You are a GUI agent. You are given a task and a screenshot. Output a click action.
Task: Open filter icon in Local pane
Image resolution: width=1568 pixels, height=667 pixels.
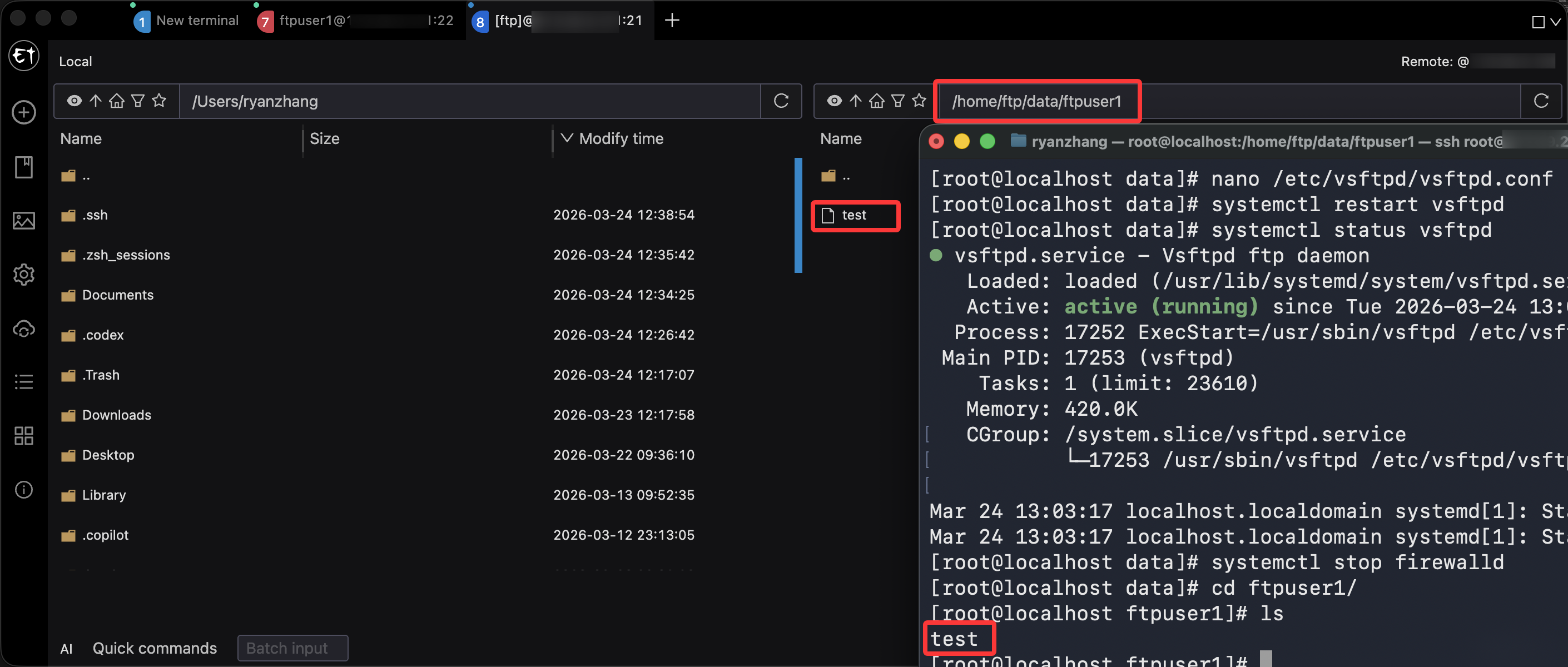tap(138, 101)
